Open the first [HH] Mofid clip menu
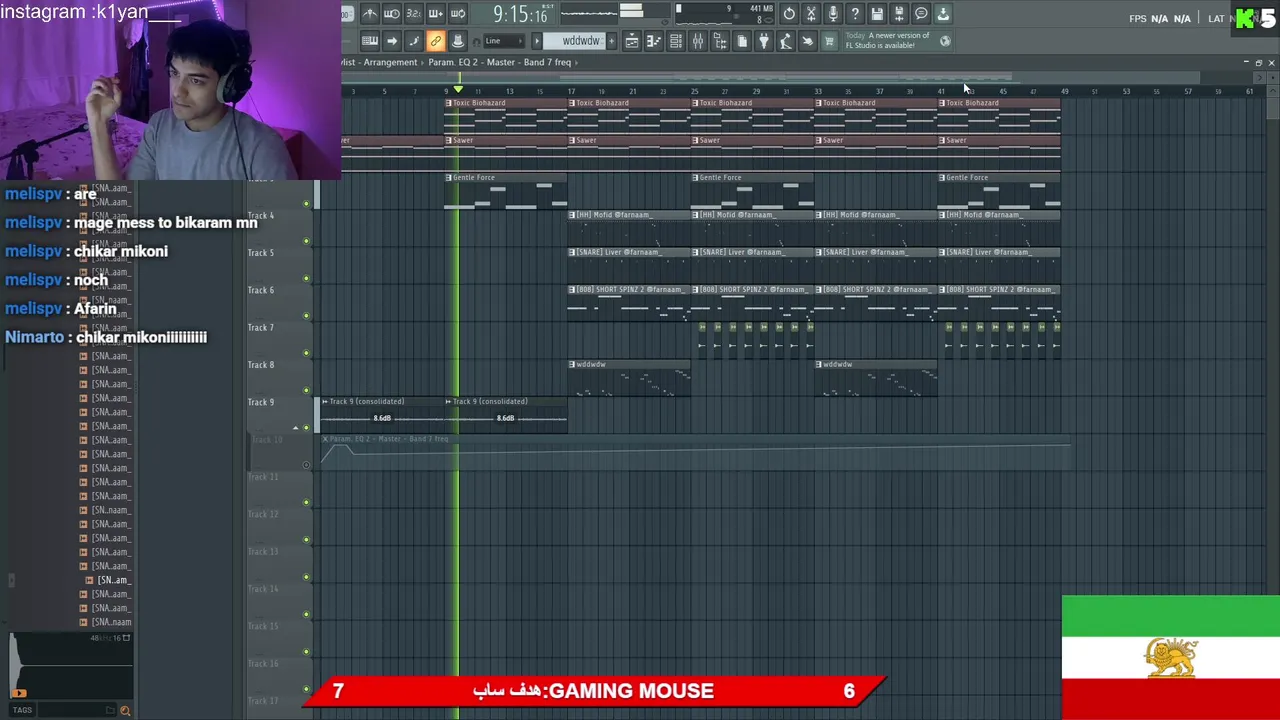Viewport: 1280px width, 720px height. pyautogui.click(x=573, y=215)
